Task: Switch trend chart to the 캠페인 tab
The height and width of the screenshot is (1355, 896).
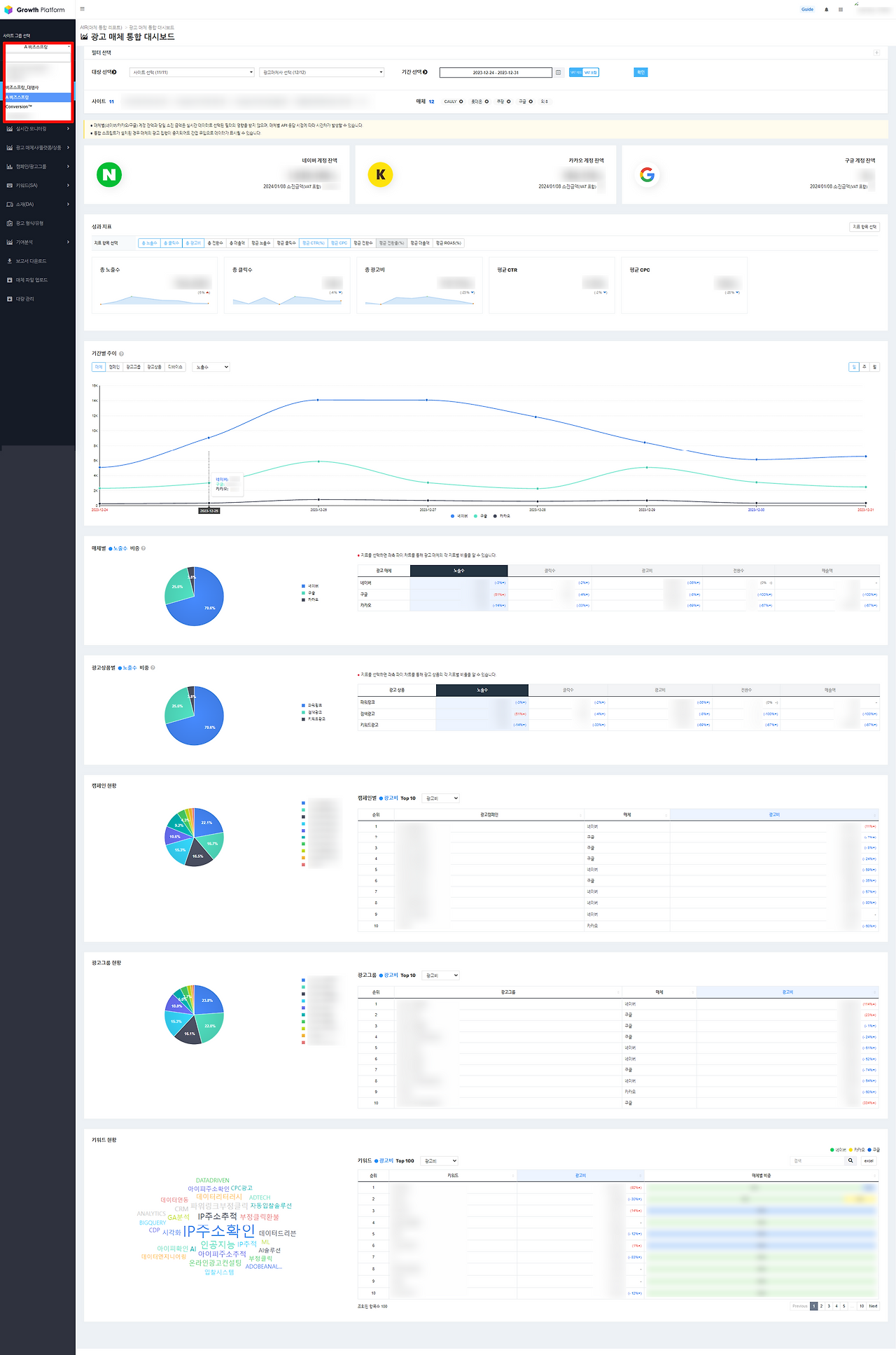Action: (x=114, y=367)
